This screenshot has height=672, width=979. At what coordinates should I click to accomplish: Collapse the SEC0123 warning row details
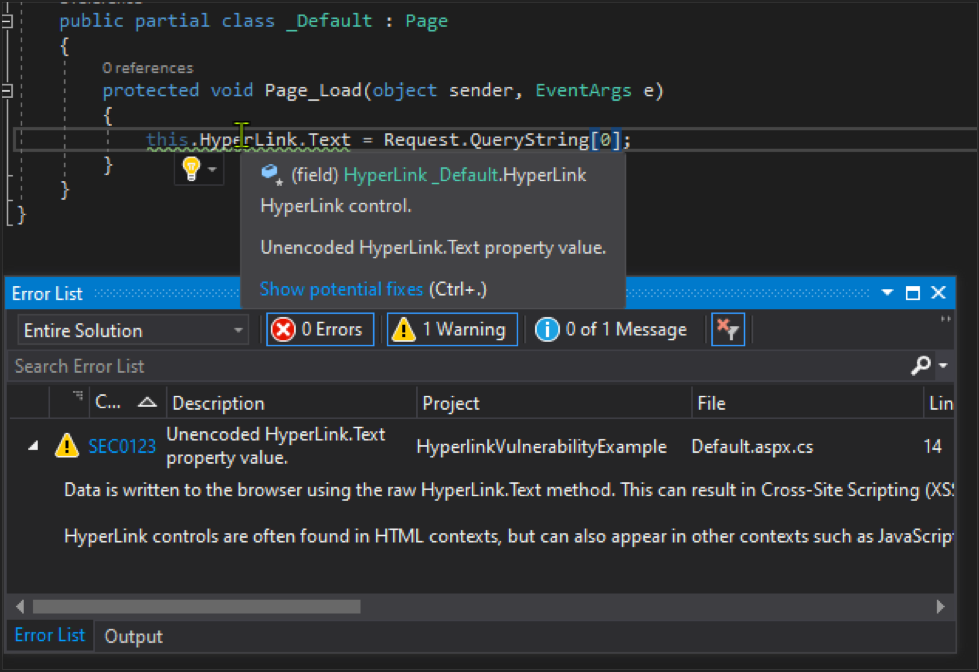coord(34,446)
